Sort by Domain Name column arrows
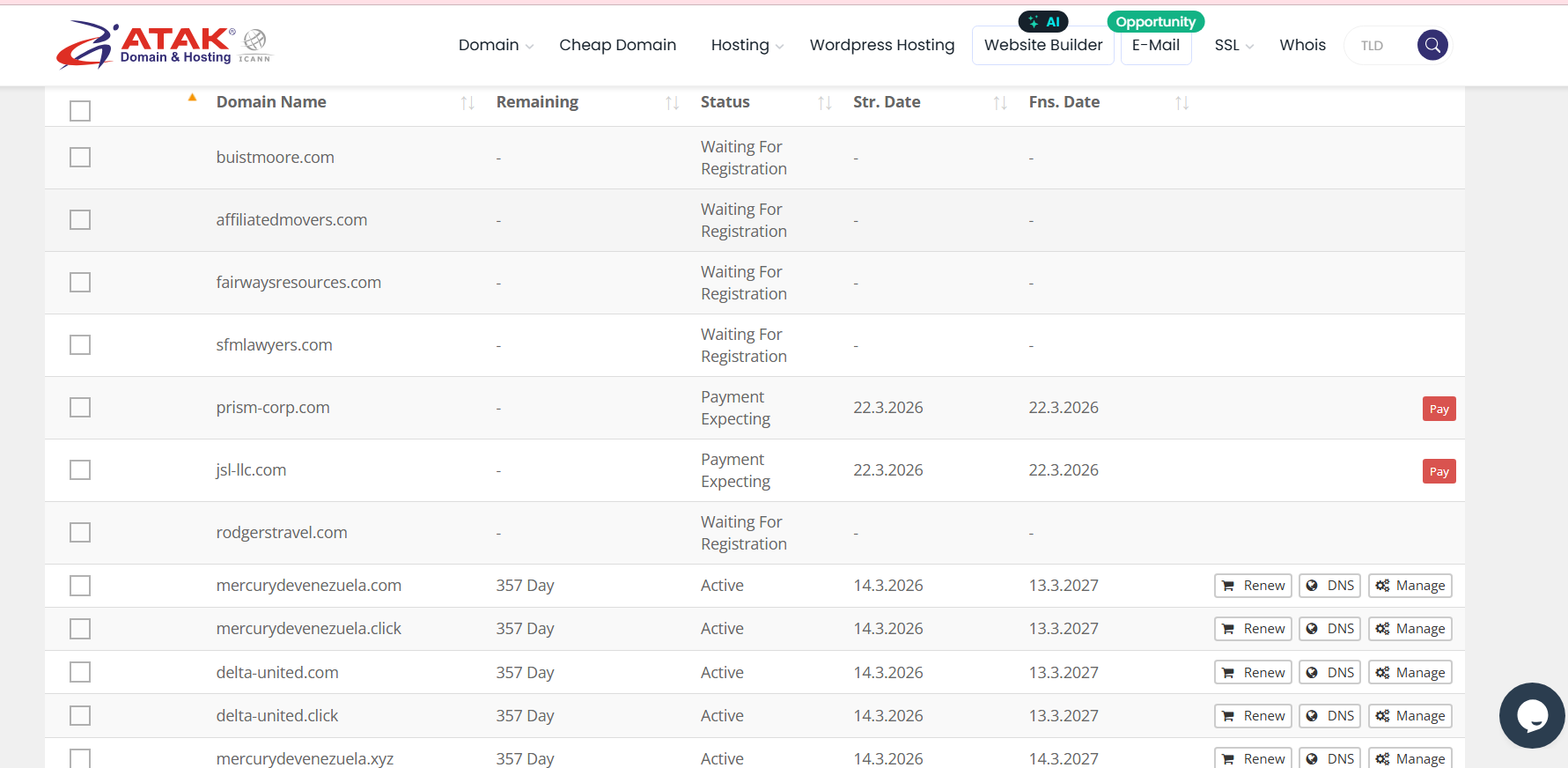Viewport: 1568px width, 768px height. coord(467,103)
